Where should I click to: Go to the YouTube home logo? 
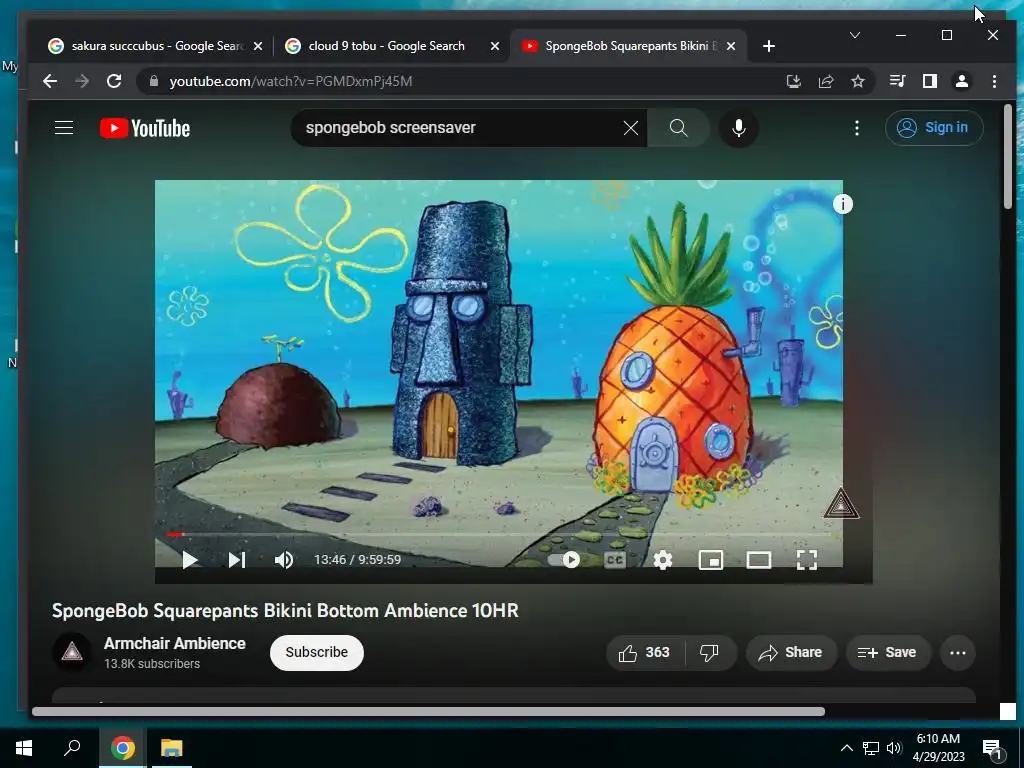145,128
